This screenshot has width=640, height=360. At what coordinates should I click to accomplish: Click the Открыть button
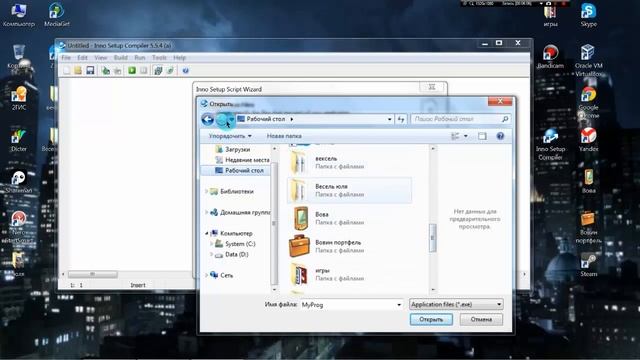coord(431,320)
